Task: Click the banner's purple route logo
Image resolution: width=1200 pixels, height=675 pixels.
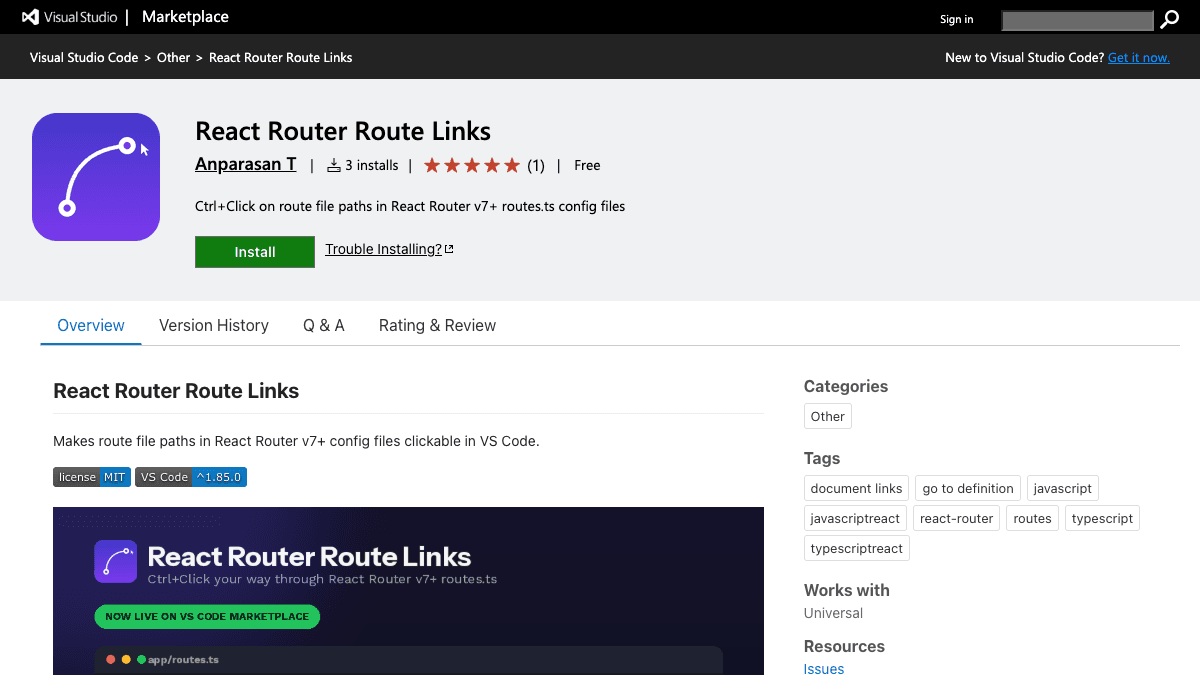Action: [115, 562]
